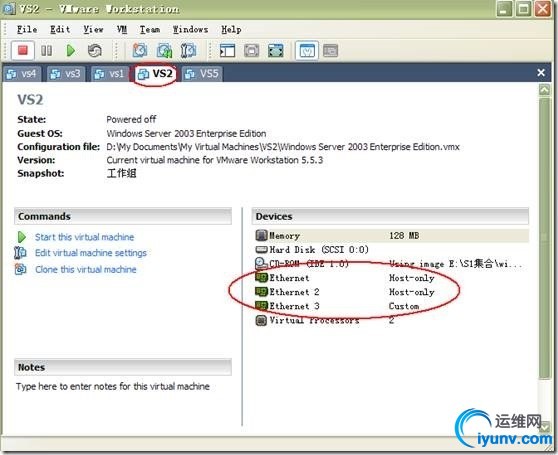The image size is (558, 455).
Task: Click the VMware icon in title bar
Action: pos(9,9)
